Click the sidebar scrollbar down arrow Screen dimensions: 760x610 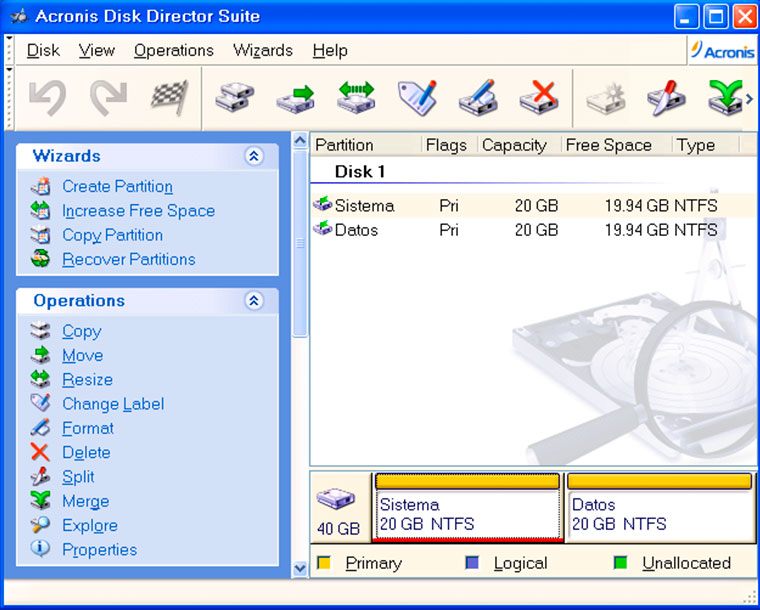300,568
